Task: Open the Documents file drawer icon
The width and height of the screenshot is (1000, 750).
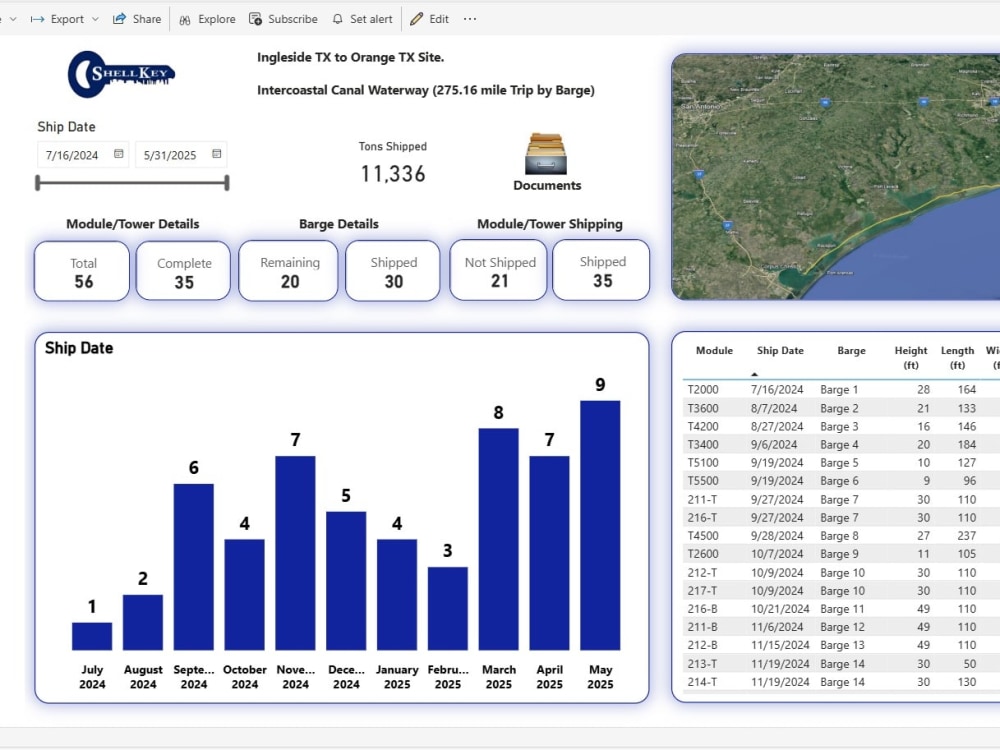Action: click(546, 154)
